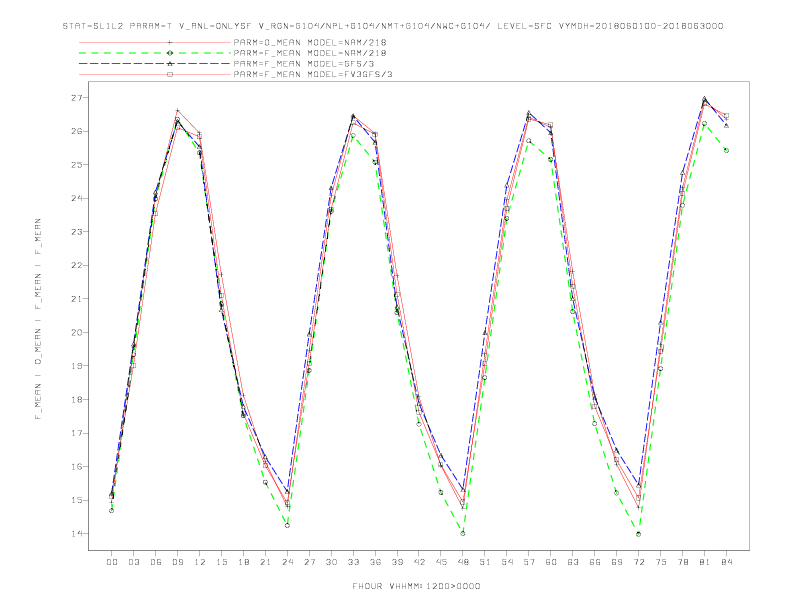The image size is (792, 612).
Task: Click x-axis tick label 78
Action: [683, 562]
